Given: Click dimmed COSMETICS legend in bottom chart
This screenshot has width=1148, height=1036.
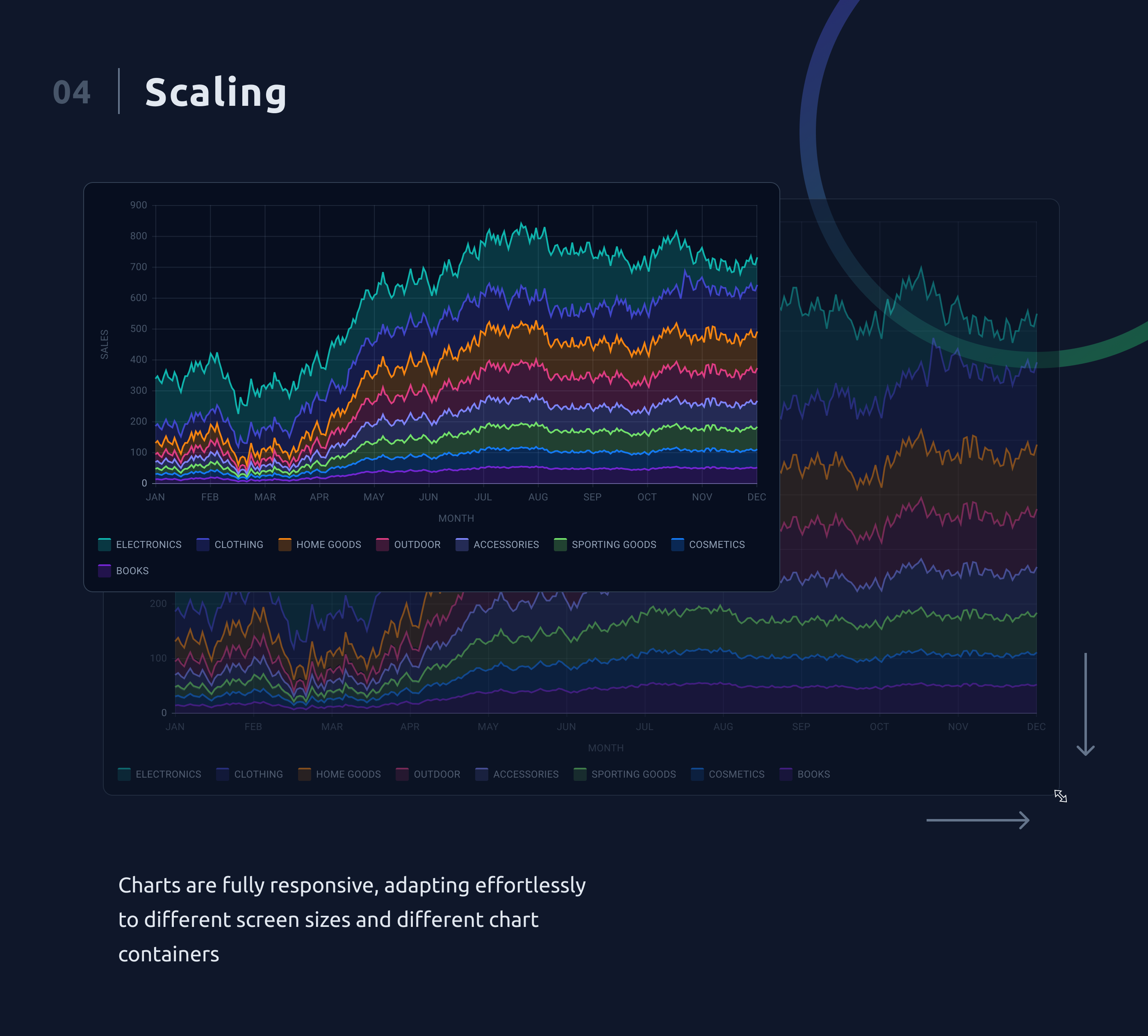Looking at the screenshot, I should click(x=727, y=774).
